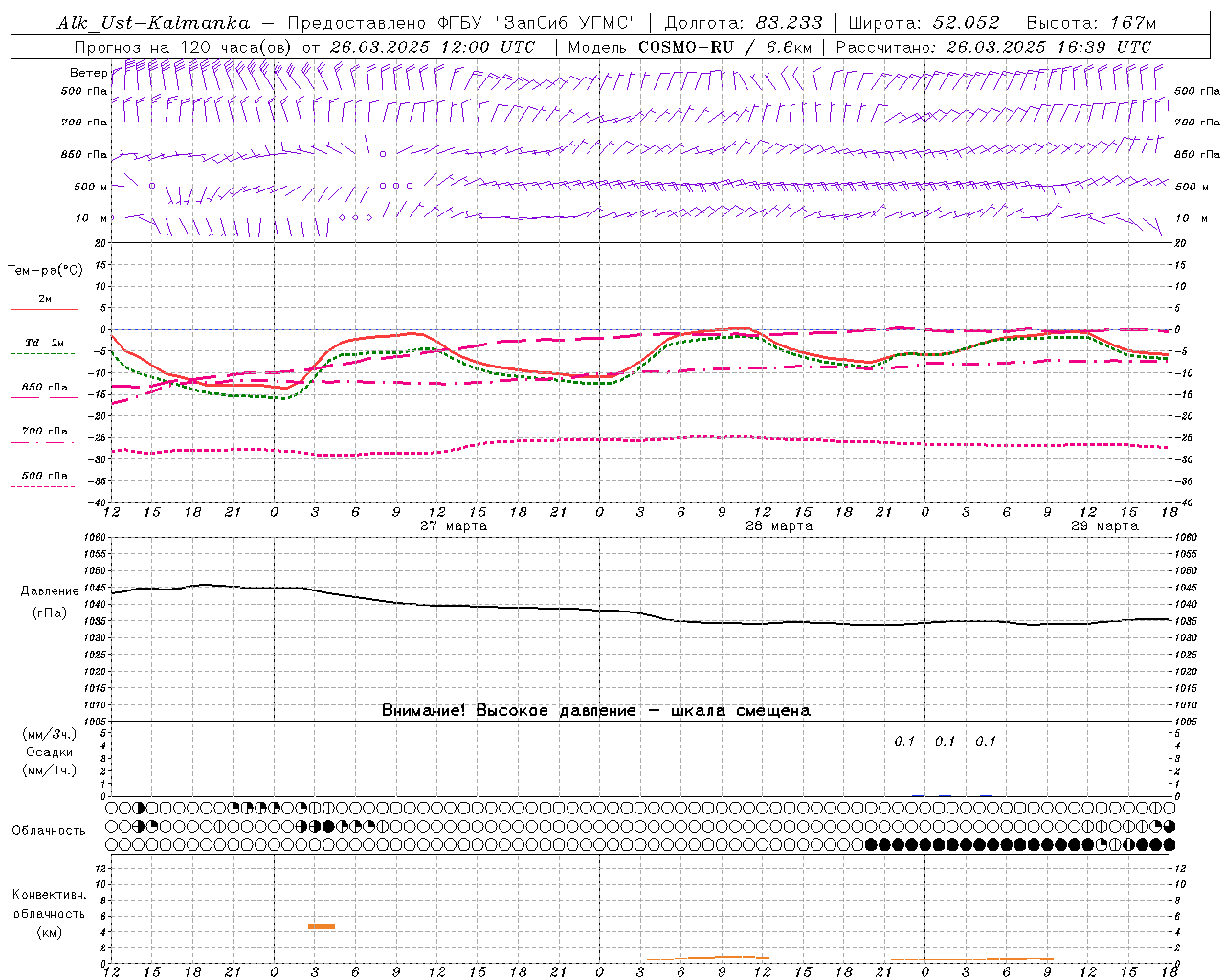Click the 28 марта date label
The height and width of the screenshot is (980, 1225).
pyautogui.click(x=779, y=526)
